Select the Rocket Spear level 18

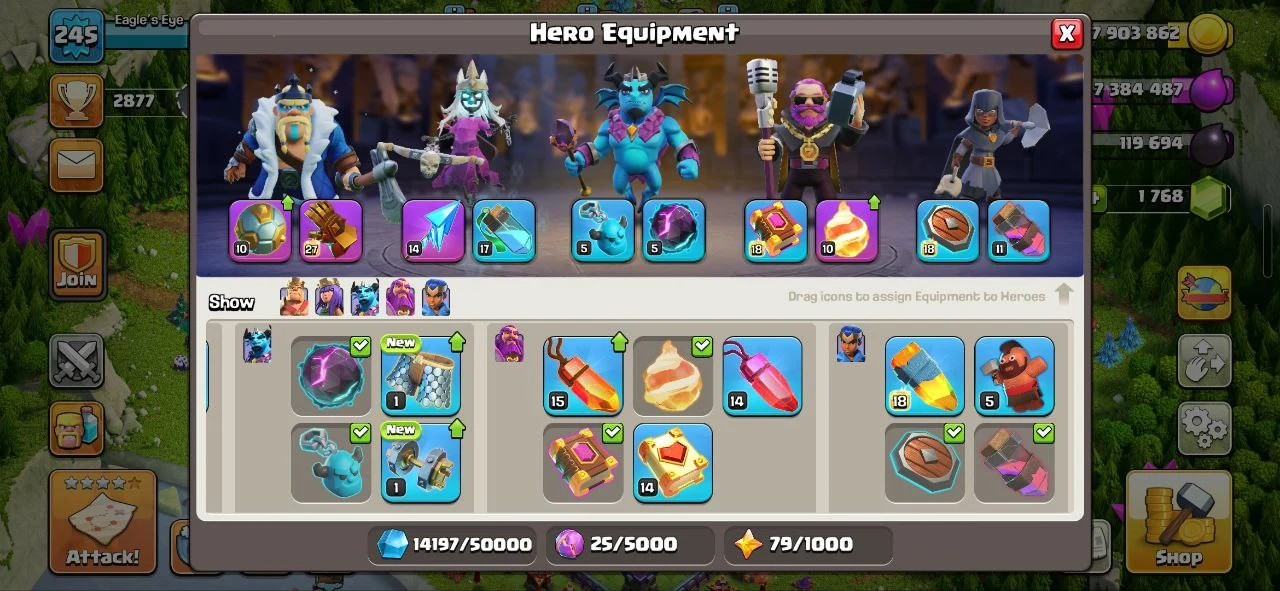924,376
